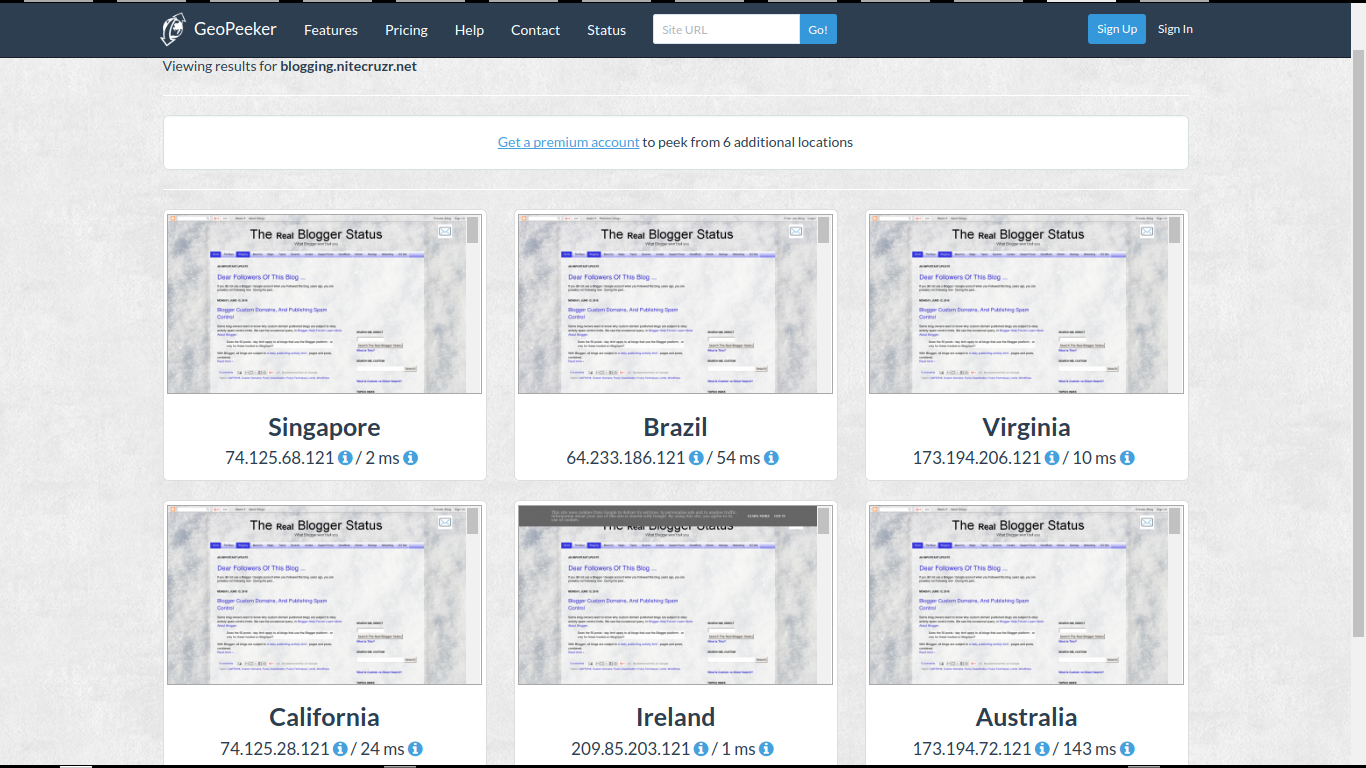Open the Sign In link
The image size is (1366, 768).
click(1175, 29)
